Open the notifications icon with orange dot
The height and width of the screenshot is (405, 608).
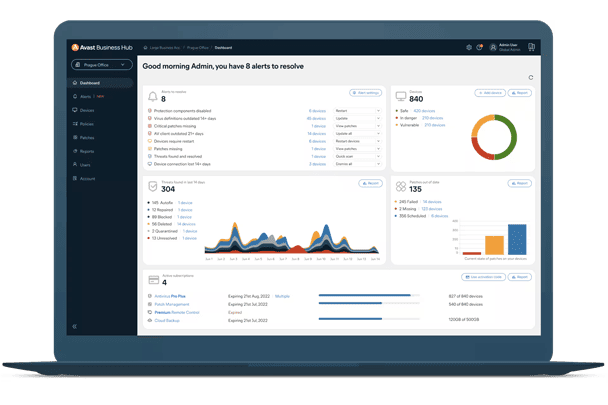[480, 47]
